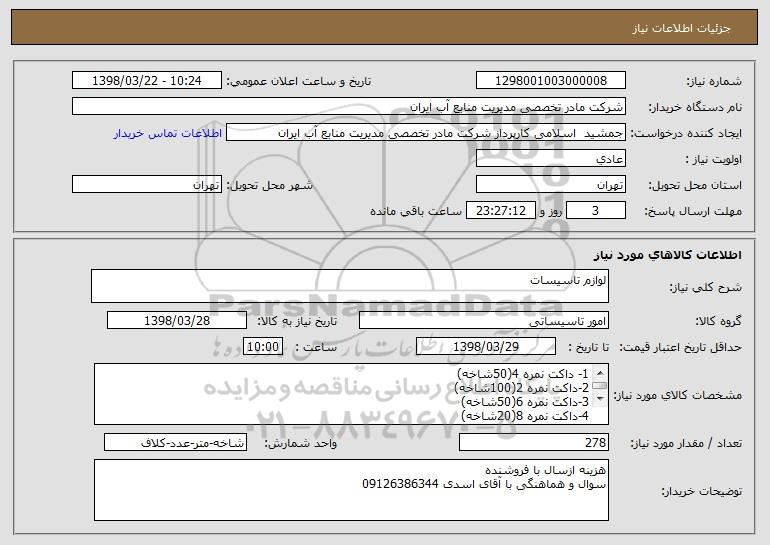Viewport: 770px width, 545px height.
Task: Click the label واحد شمارش
Action: pos(301,443)
